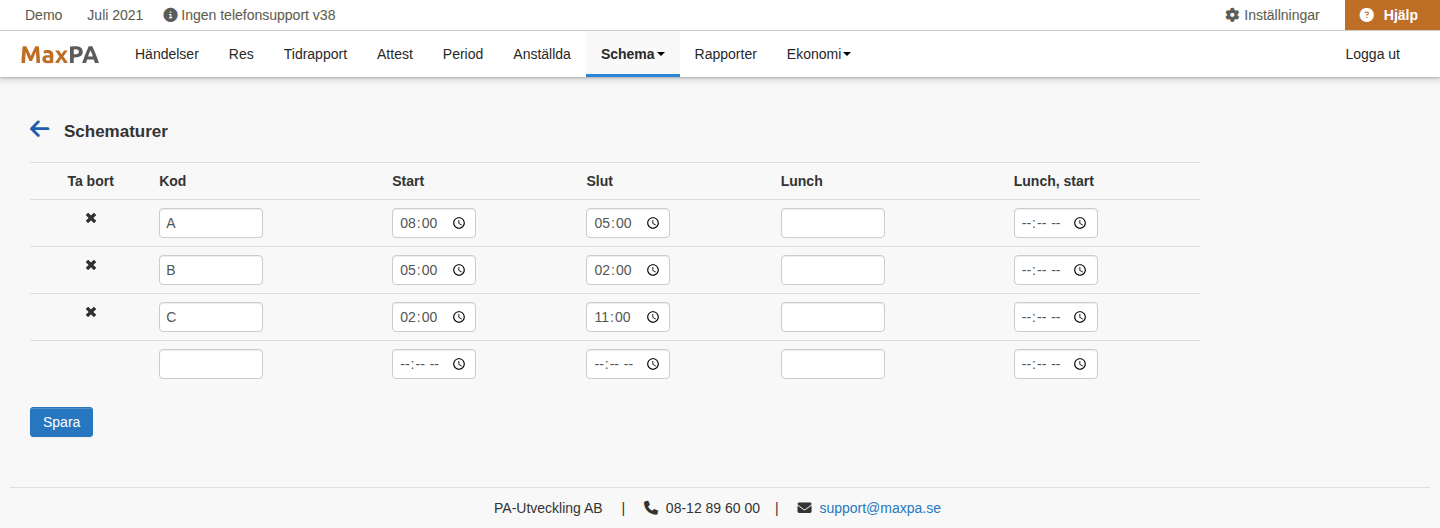
Task: Delete row A with the X icon
Action: [91, 218]
